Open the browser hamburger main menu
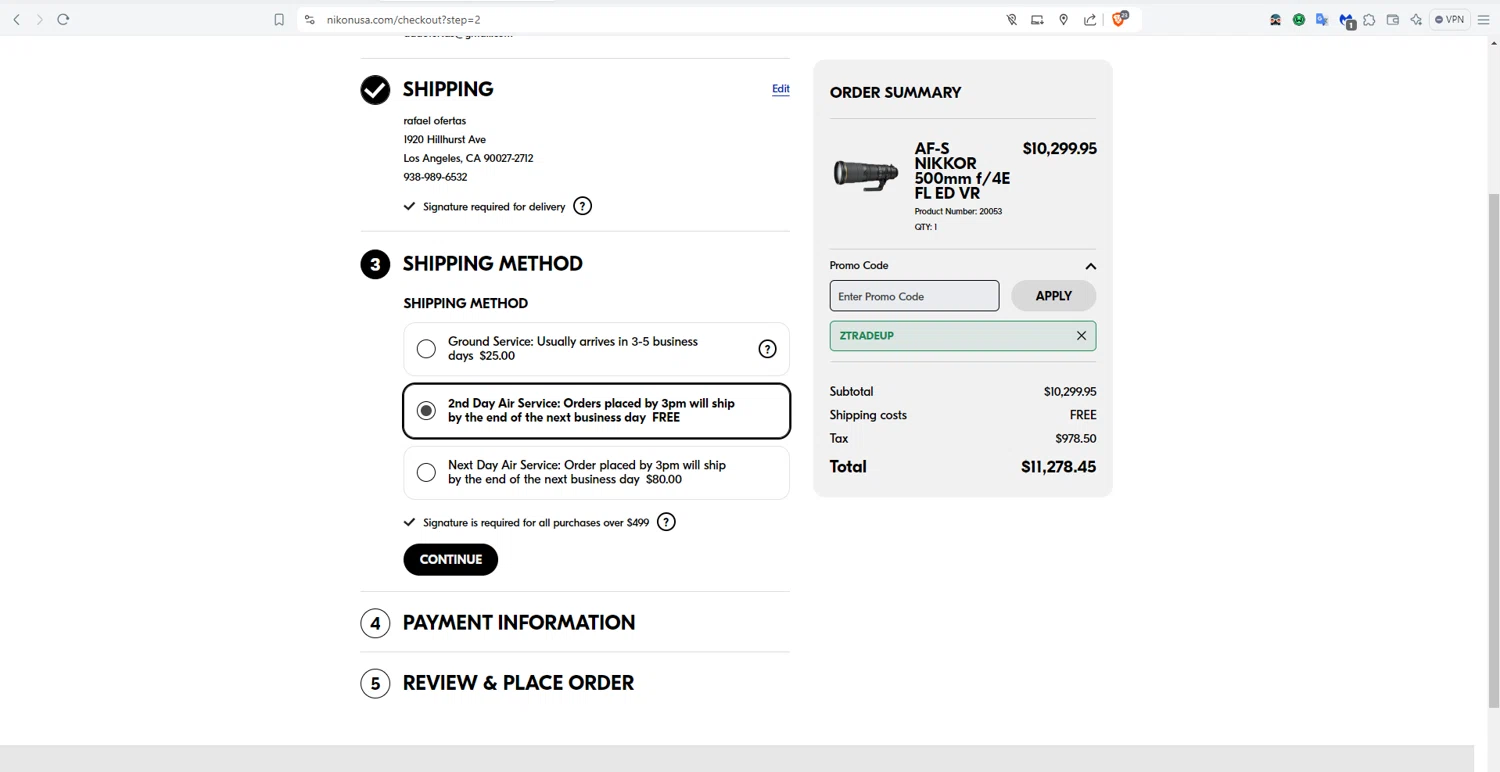 (1484, 19)
